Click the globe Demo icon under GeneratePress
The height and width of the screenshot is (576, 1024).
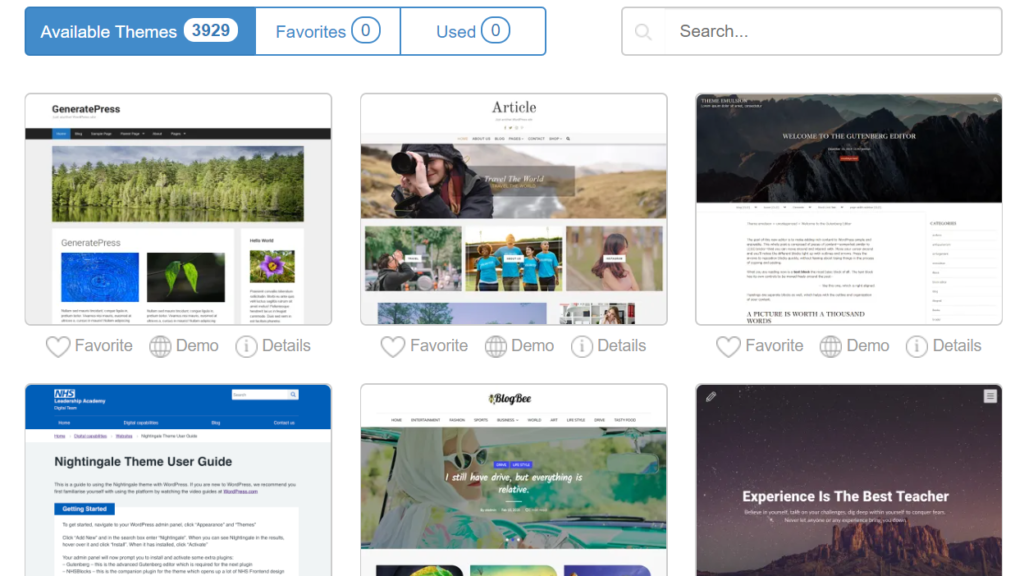[160, 346]
